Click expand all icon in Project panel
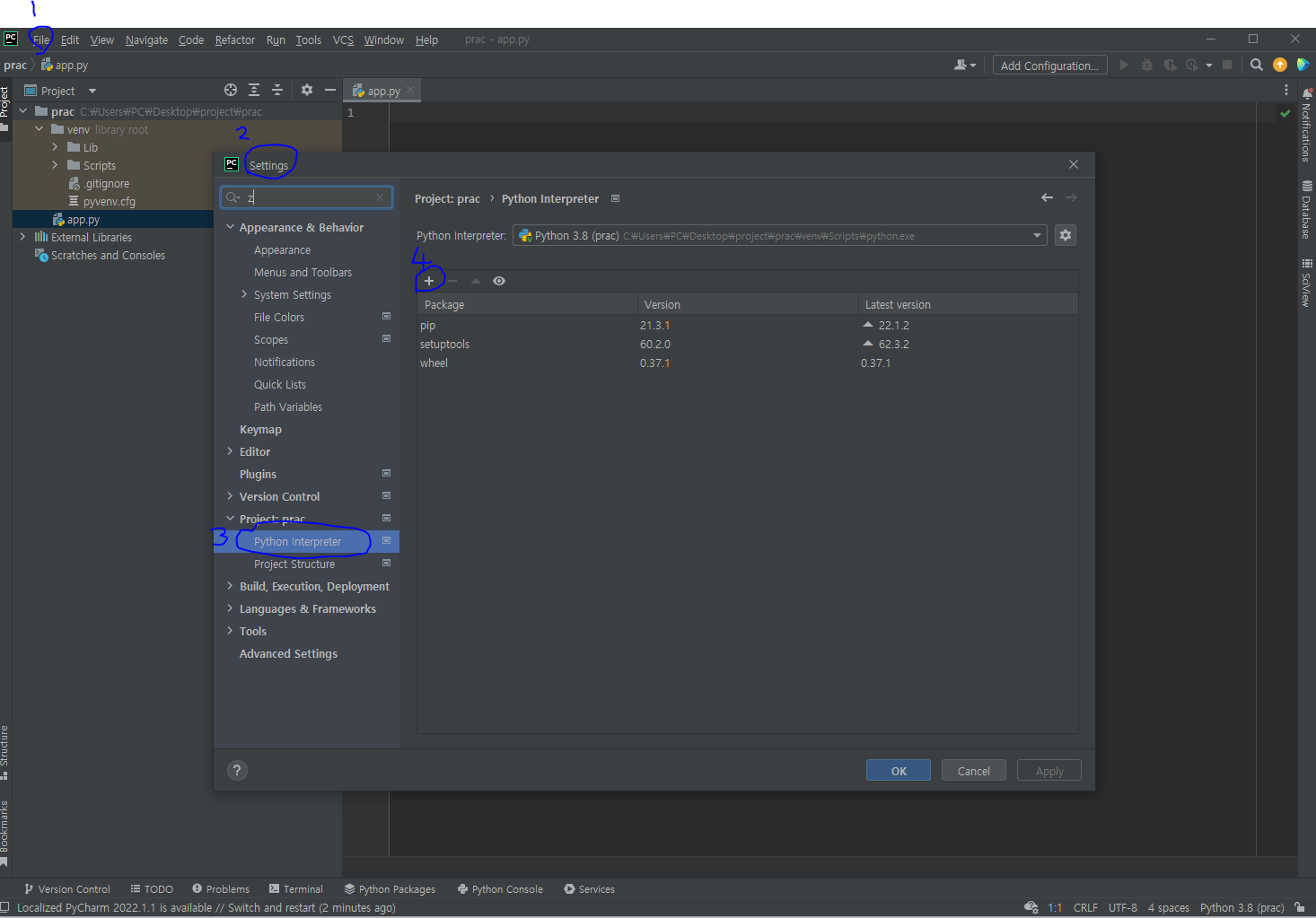This screenshot has height=918, width=1316. click(x=254, y=90)
